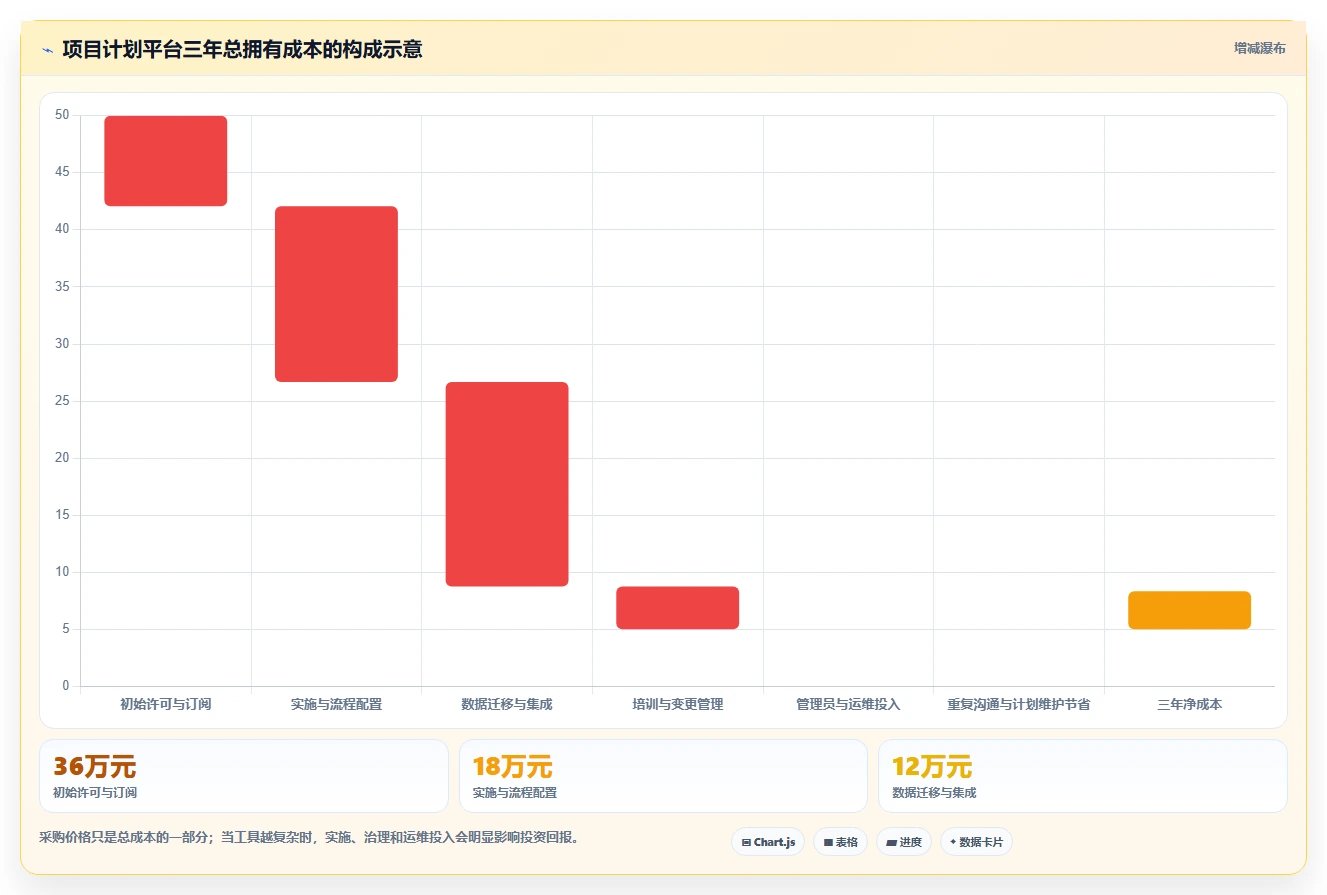
Task: Click the y-axis value 25
Action: (x=62, y=401)
